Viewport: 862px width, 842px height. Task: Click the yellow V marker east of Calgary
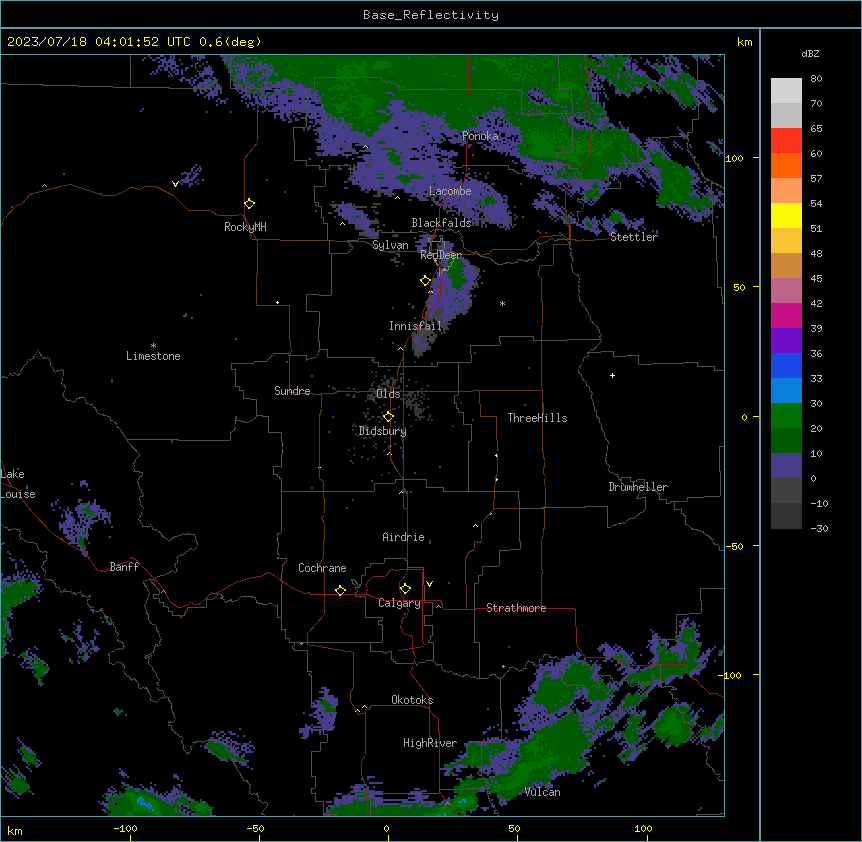coord(429,584)
